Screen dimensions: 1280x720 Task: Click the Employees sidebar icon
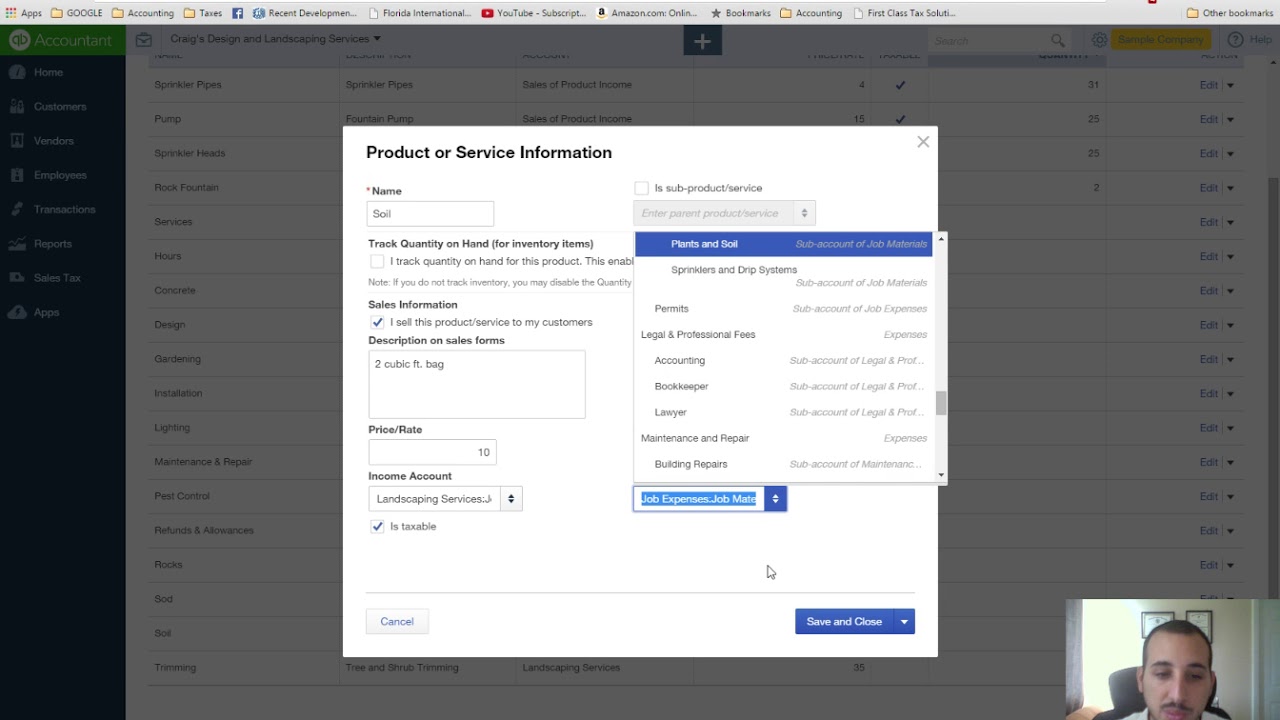pos(17,175)
